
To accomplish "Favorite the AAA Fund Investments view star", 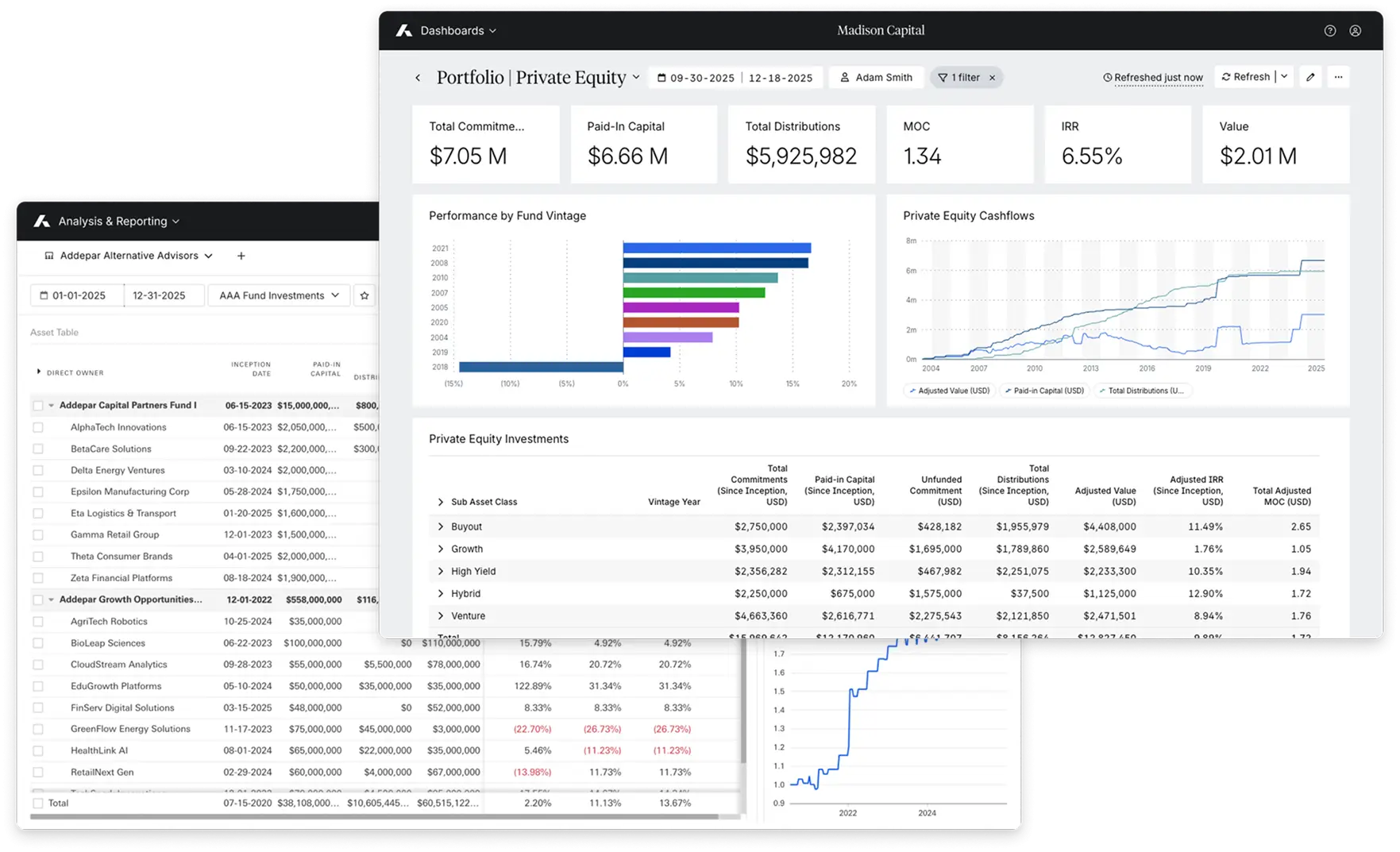I will pyautogui.click(x=364, y=295).
